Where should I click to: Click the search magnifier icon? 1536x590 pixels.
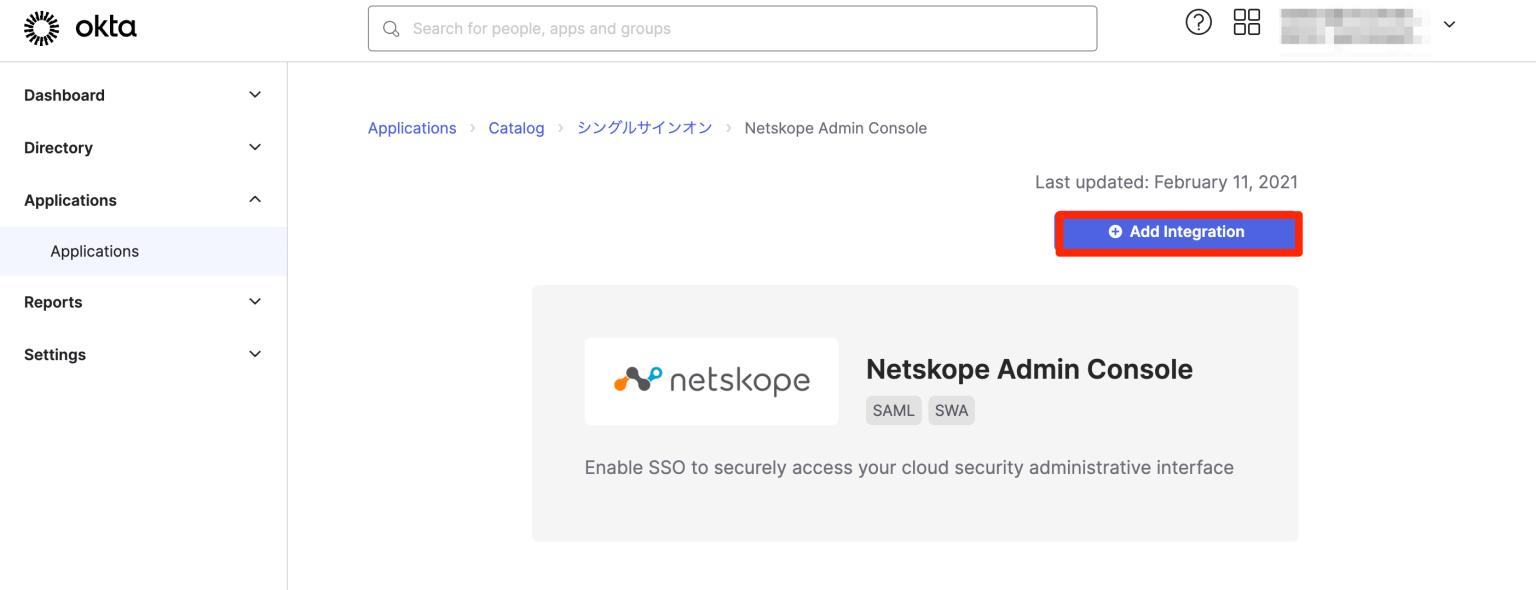click(x=391, y=28)
